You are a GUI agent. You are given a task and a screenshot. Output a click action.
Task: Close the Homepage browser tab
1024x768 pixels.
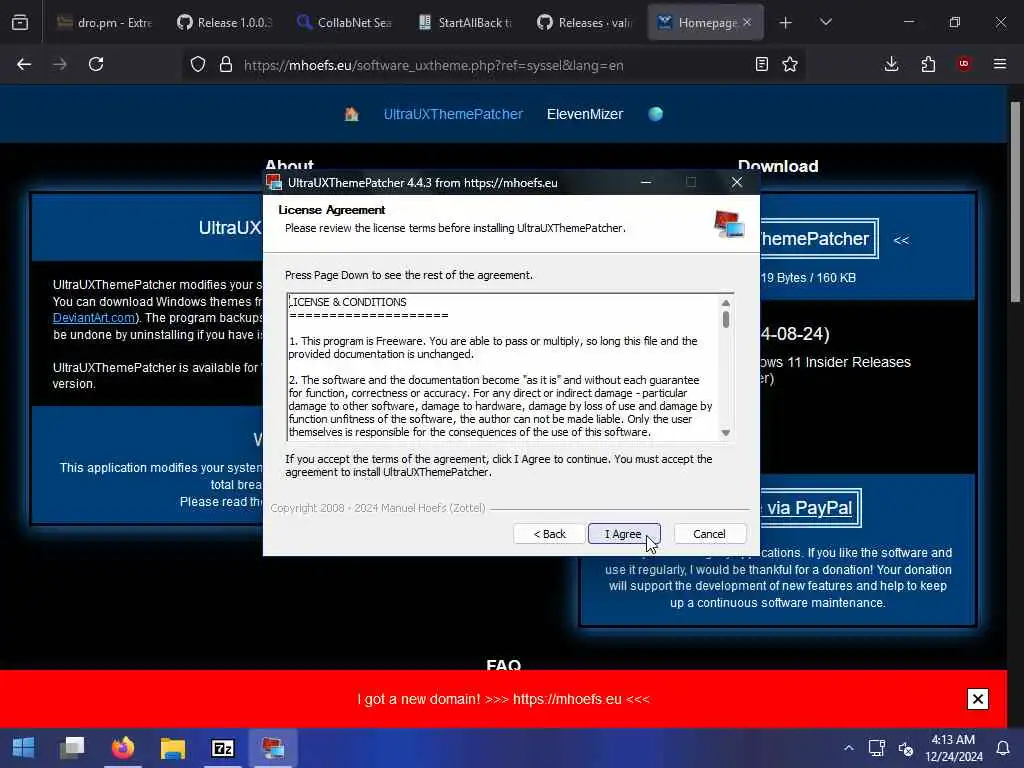[747, 22]
